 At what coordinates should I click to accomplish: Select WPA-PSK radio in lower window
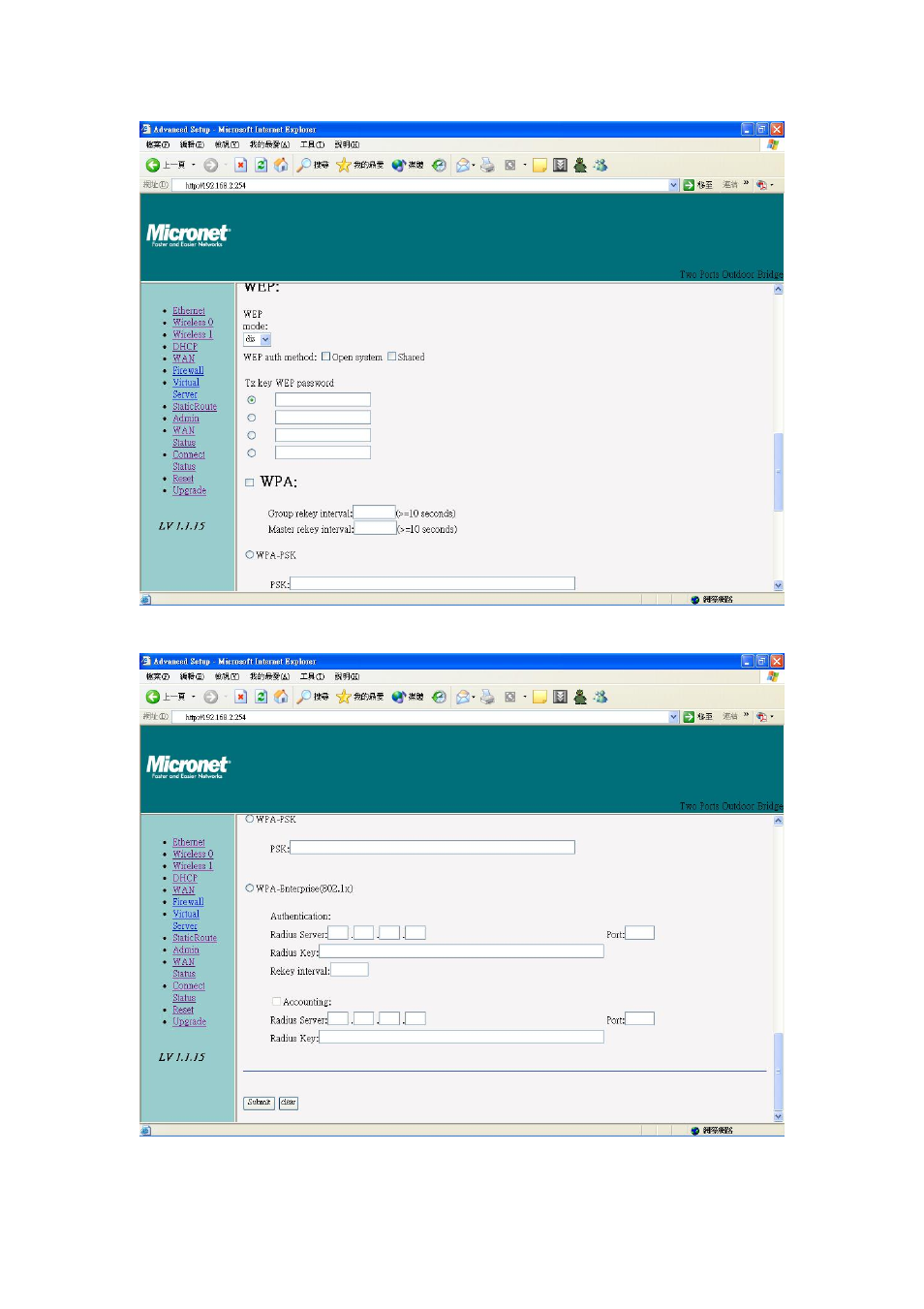click(x=250, y=819)
